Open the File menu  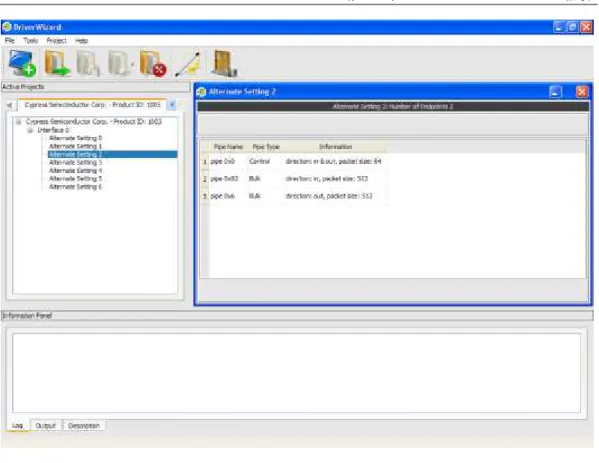pos(10,40)
